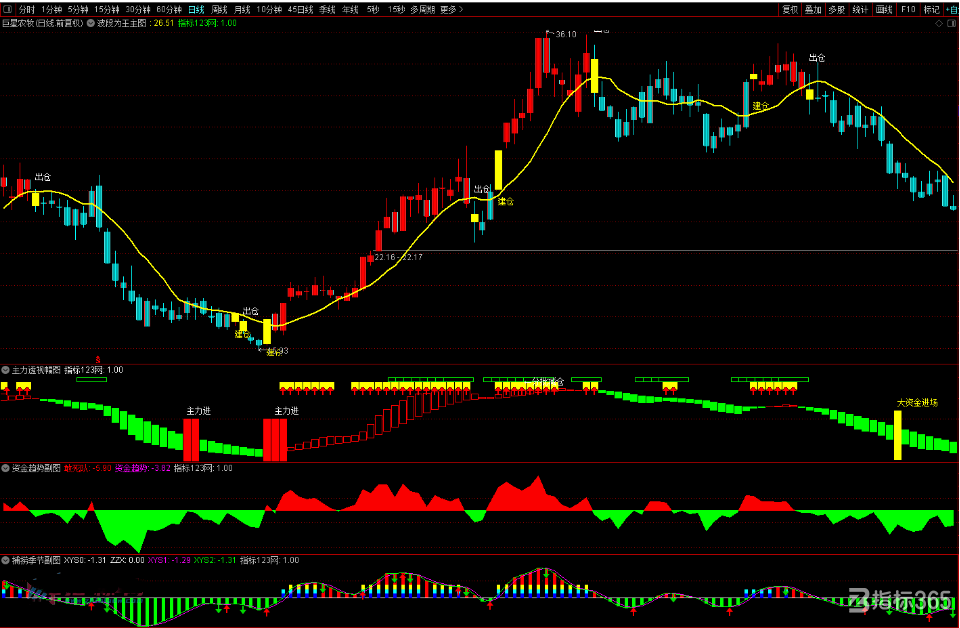Open the 多周期 multi-period view

coord(423,9)
